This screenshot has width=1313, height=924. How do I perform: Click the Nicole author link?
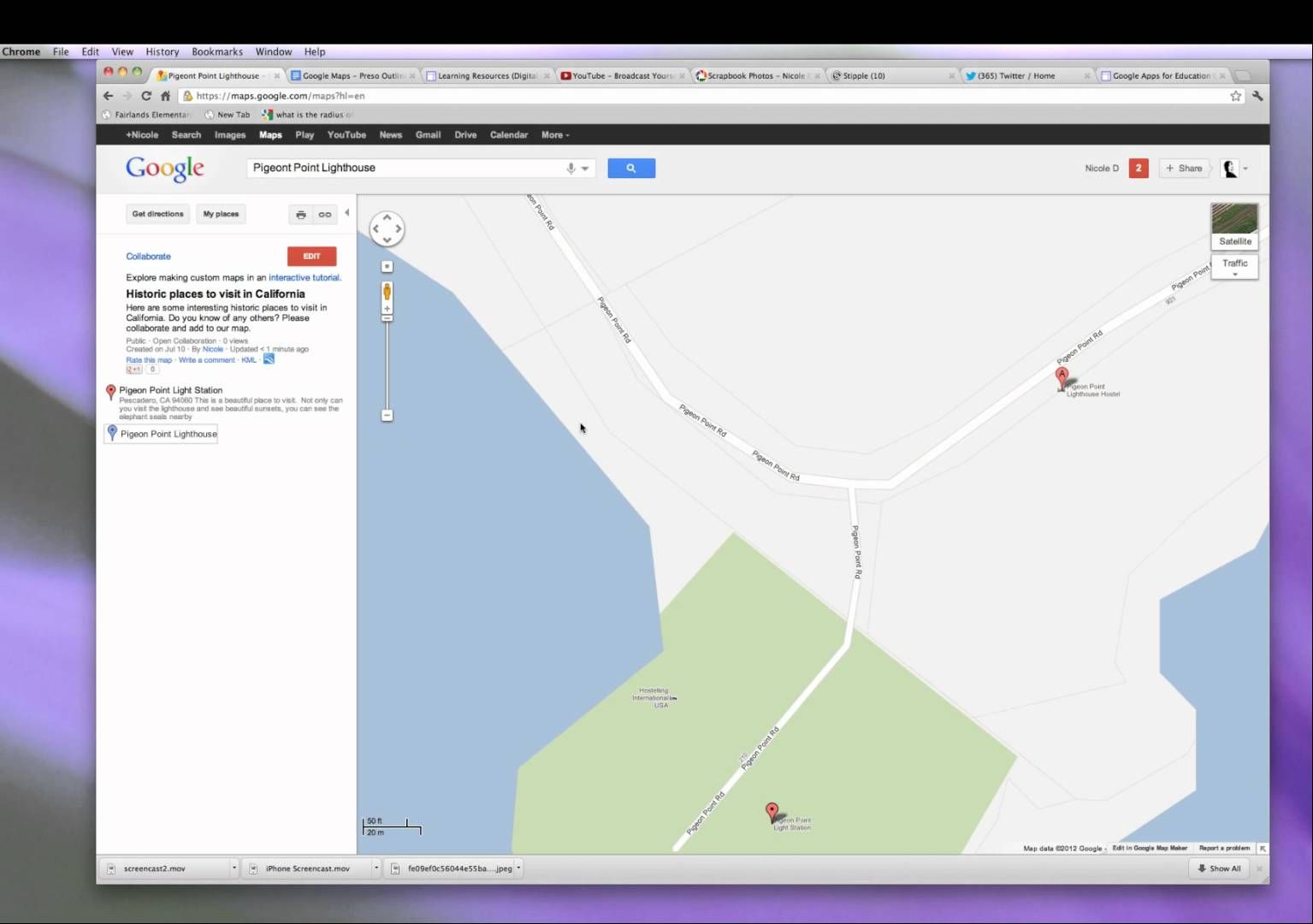tap(213, 349)
